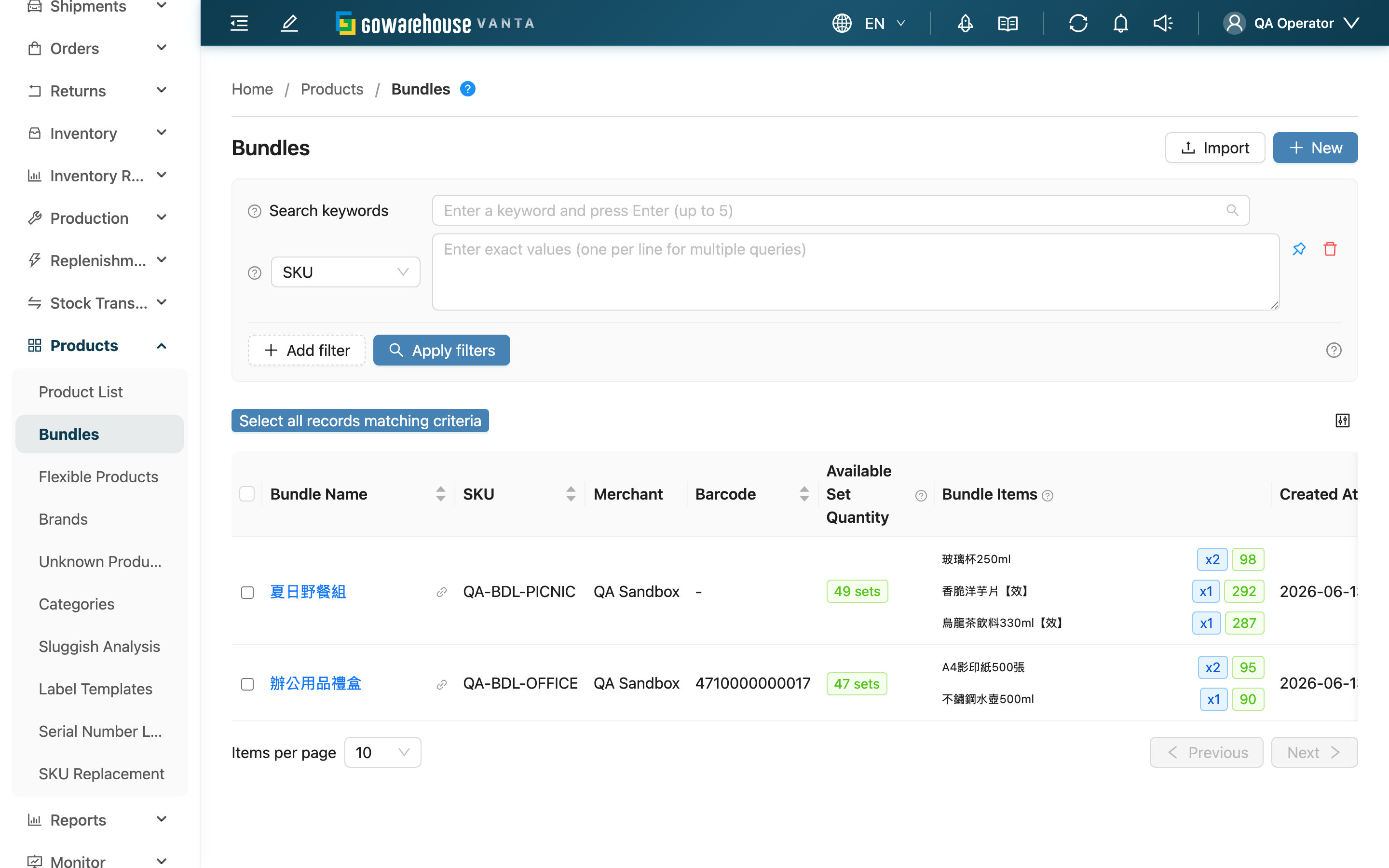
Task: Click help icon beside Search keywords
Action: (x=254, y=211)
